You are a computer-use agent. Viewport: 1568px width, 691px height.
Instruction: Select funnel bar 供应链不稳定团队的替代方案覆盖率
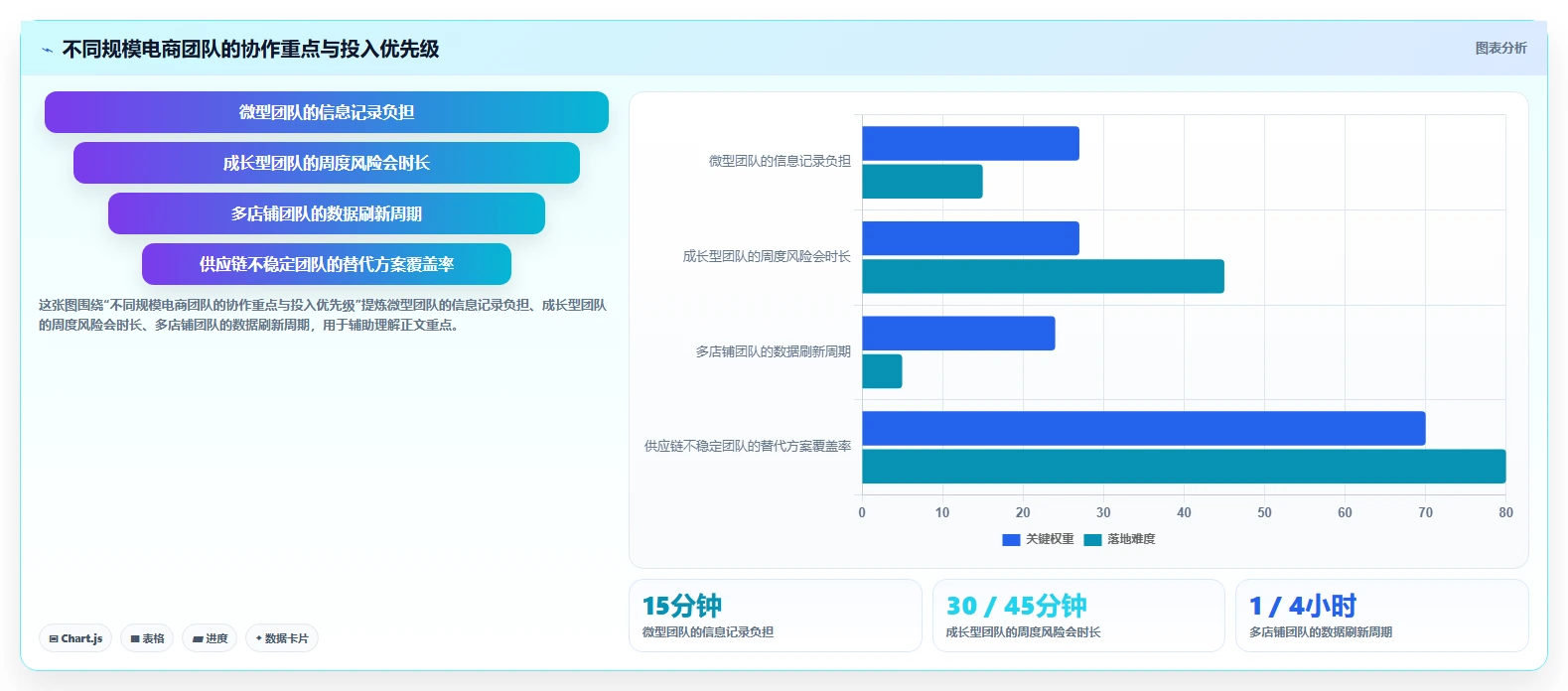pyautogui.click(x=327, y=264)
